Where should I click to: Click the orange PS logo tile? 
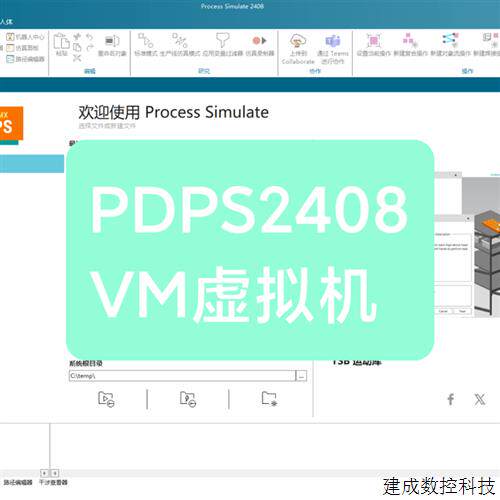point(11,123)
